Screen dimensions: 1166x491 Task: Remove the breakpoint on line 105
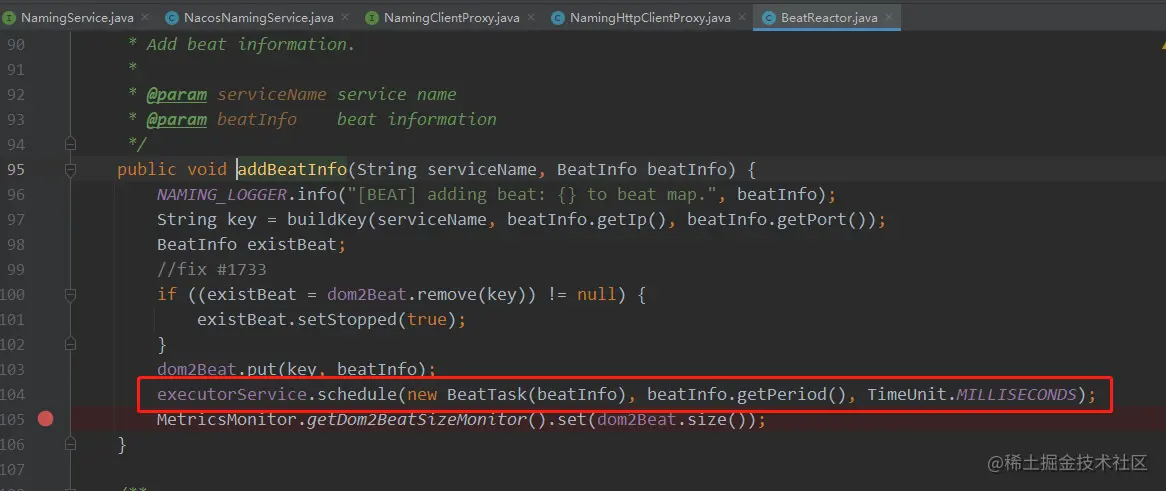pyautogui.click(x=46, y=420)
